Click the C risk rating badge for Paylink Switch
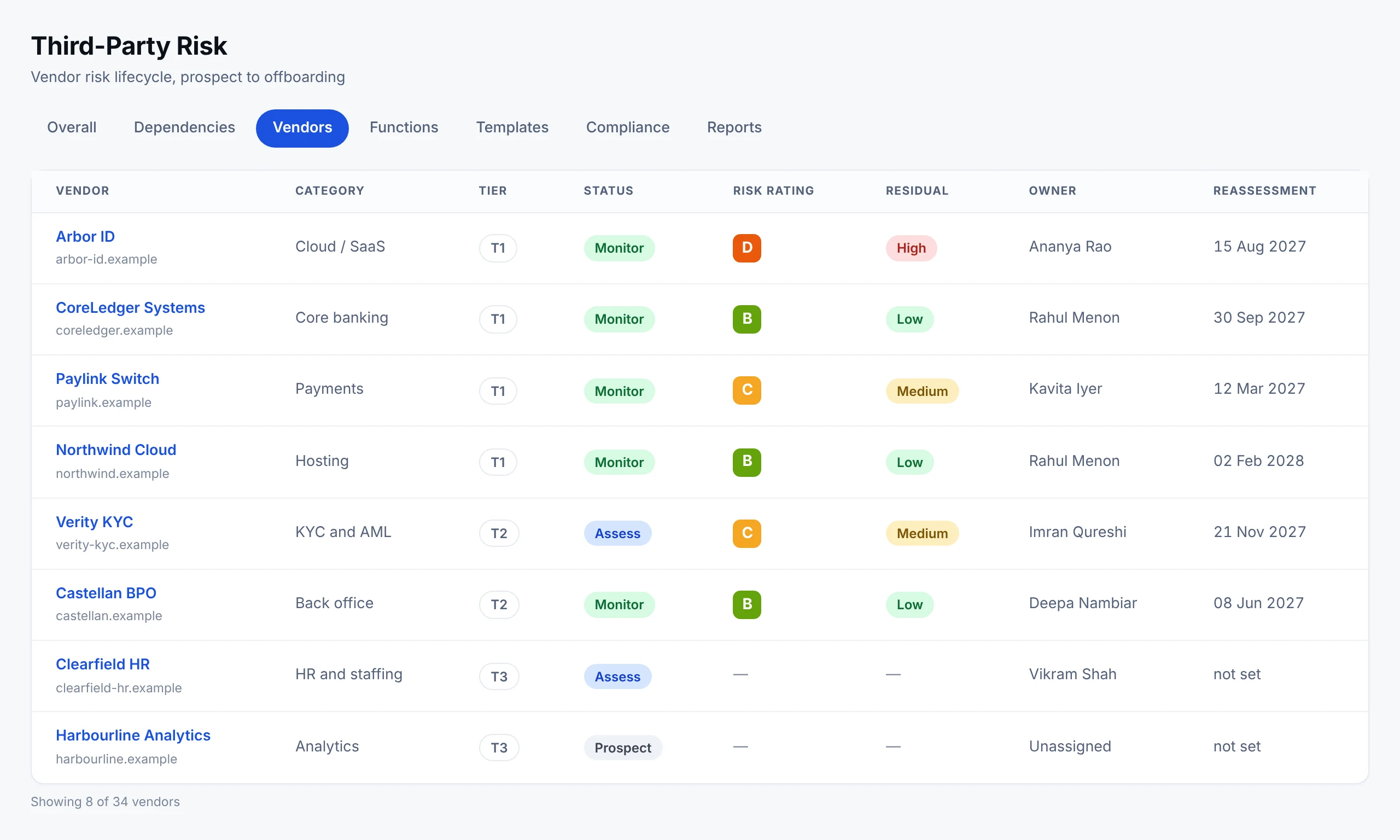The height and width of the screenshot is (840, 1400). tap(746, 390)
